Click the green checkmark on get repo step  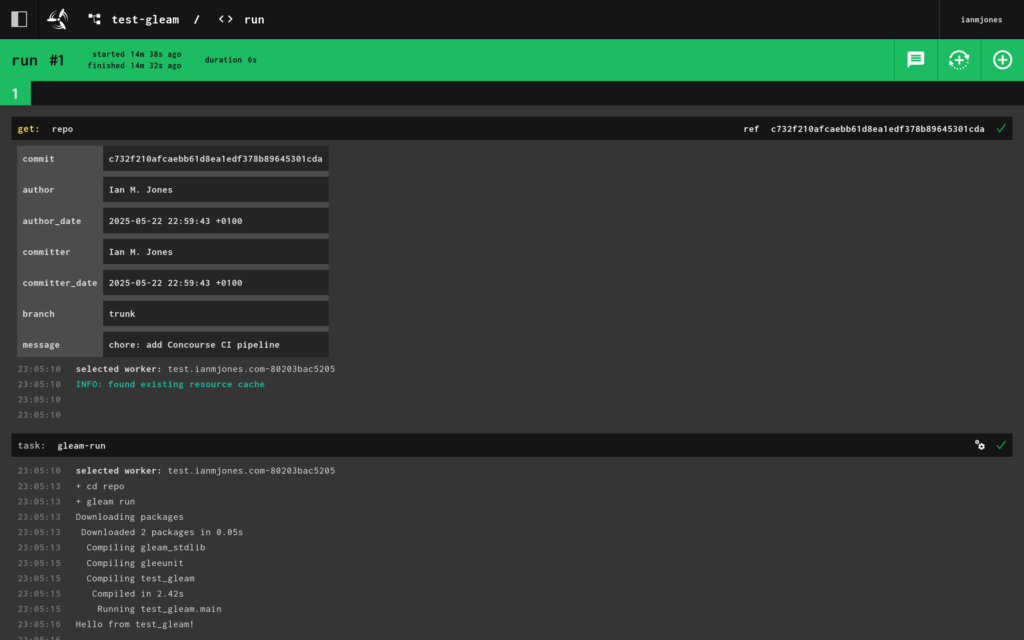(1001, 129)
